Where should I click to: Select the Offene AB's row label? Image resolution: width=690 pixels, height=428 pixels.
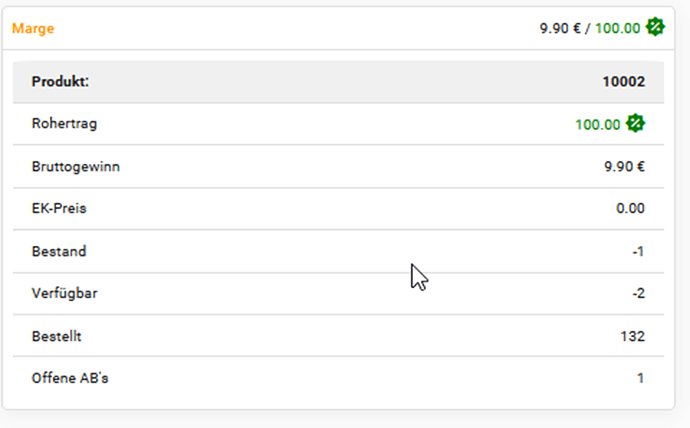[x=70, y=378]
